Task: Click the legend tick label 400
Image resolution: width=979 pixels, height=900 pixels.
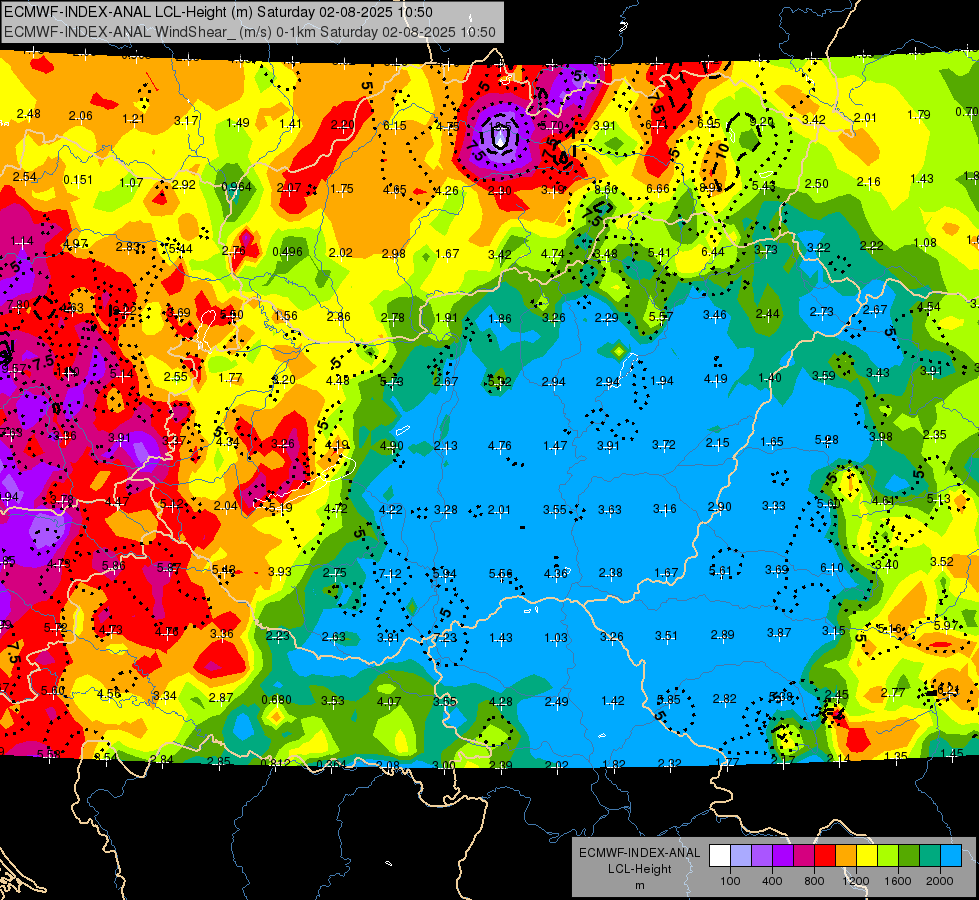Action: pos(772,881)
